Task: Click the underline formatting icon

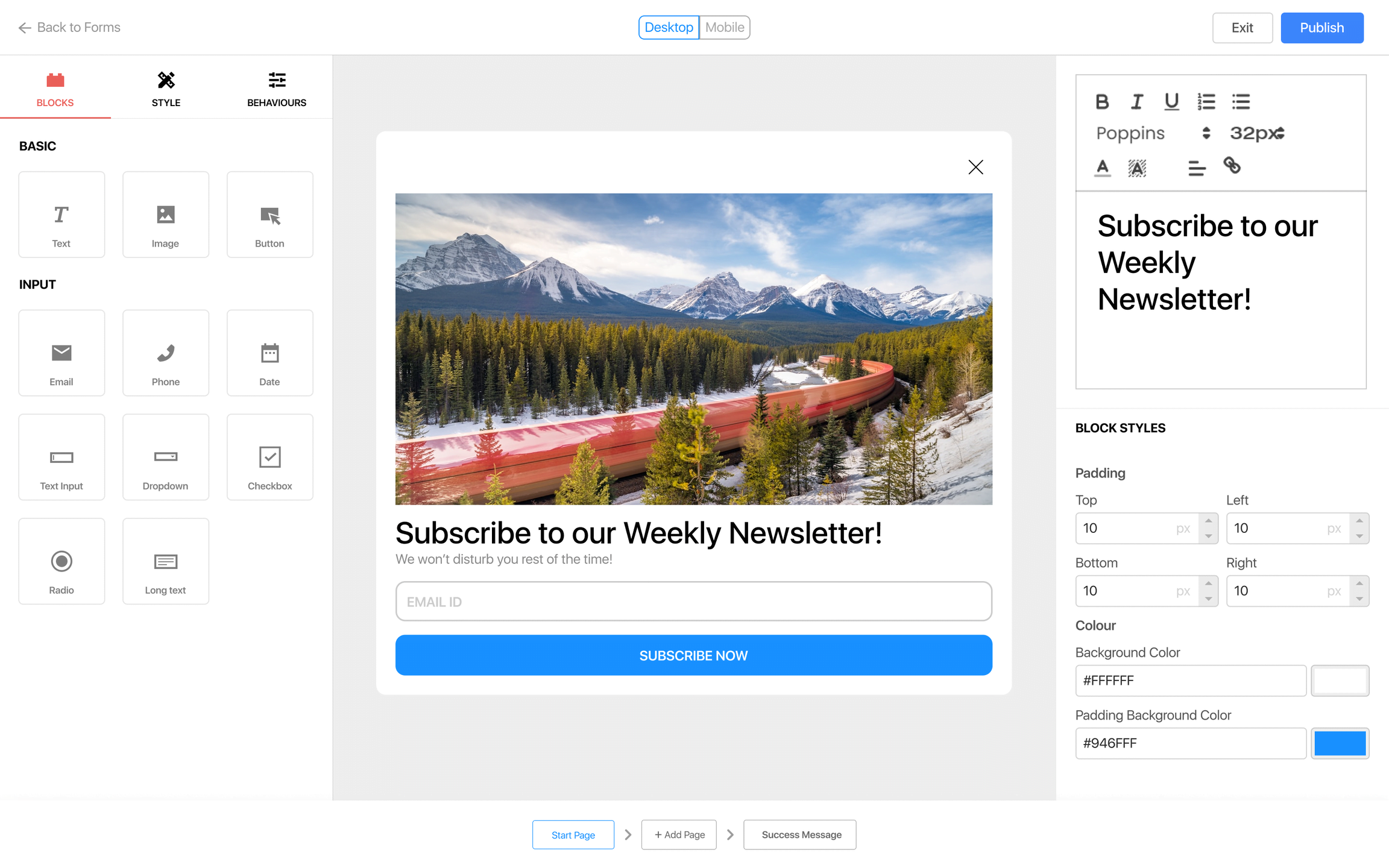Action: 1171,101
